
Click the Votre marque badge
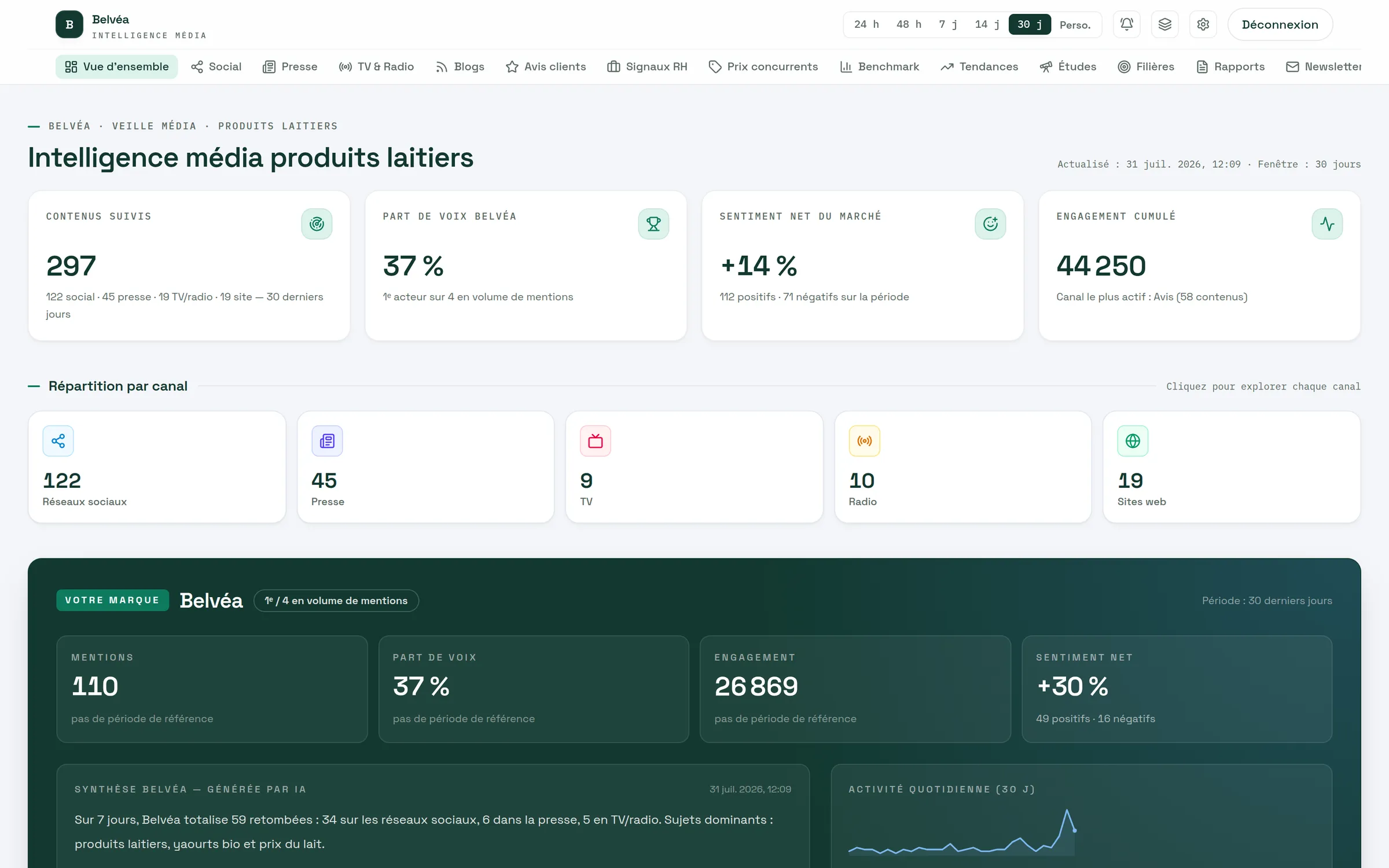112,600
